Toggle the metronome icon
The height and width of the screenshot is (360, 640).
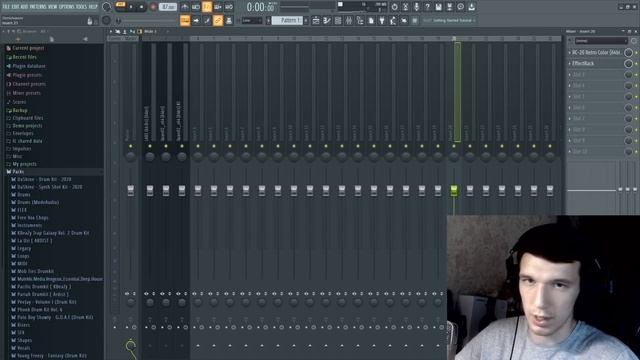coord(185,7)
